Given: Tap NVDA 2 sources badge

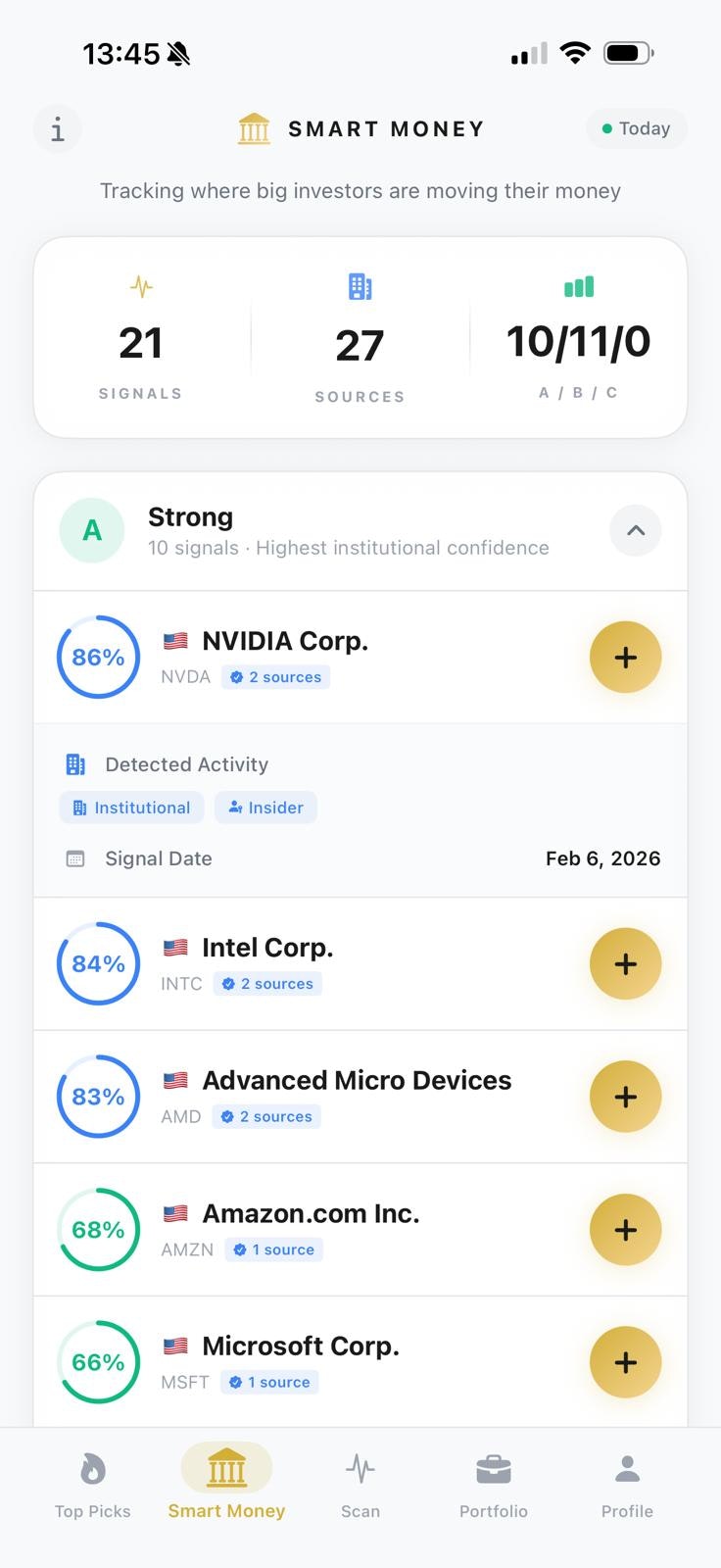Looking at the screenshot, I should coord(275,677).
